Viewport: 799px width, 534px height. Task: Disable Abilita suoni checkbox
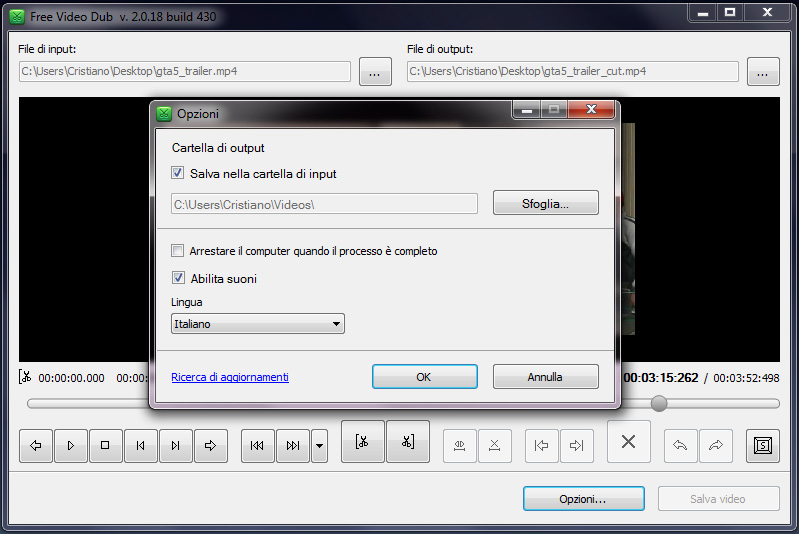coord(178,278)
